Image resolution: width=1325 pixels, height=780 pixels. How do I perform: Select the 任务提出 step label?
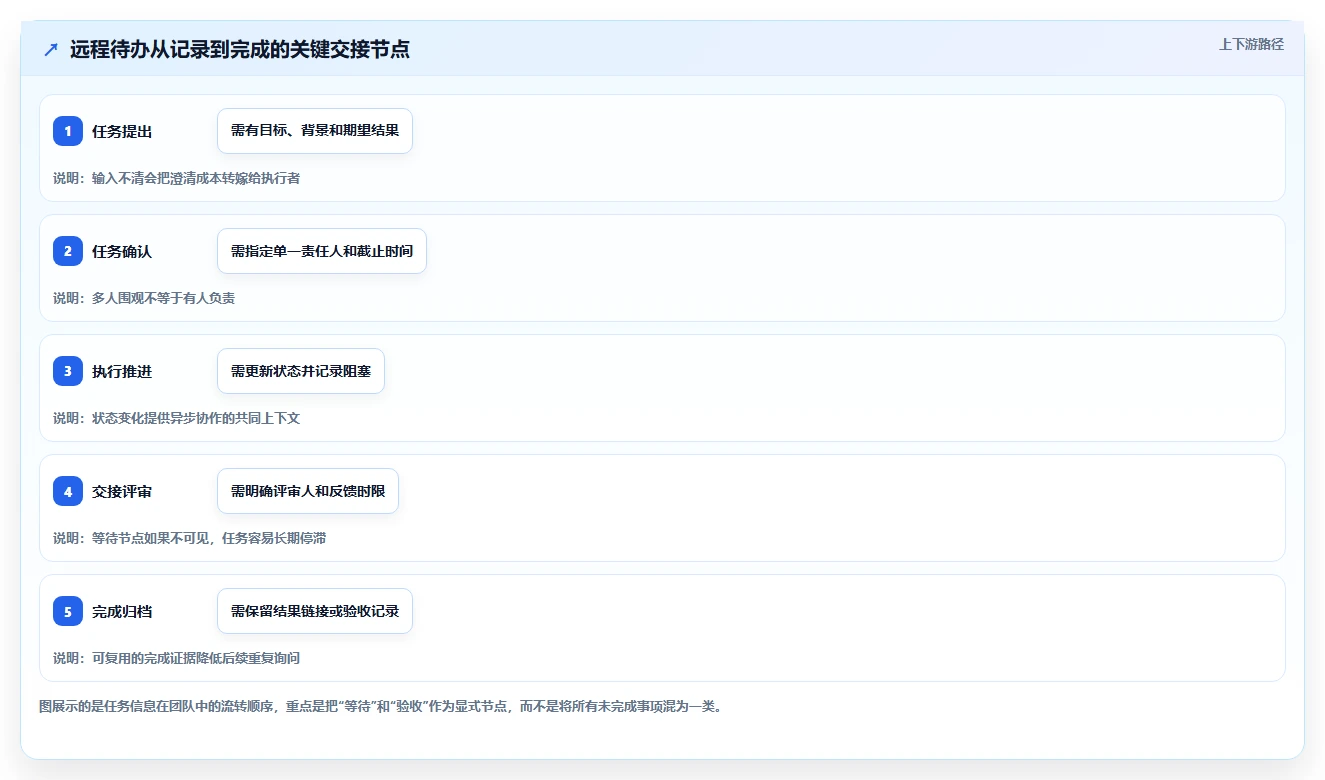click(x=122, y=131)
